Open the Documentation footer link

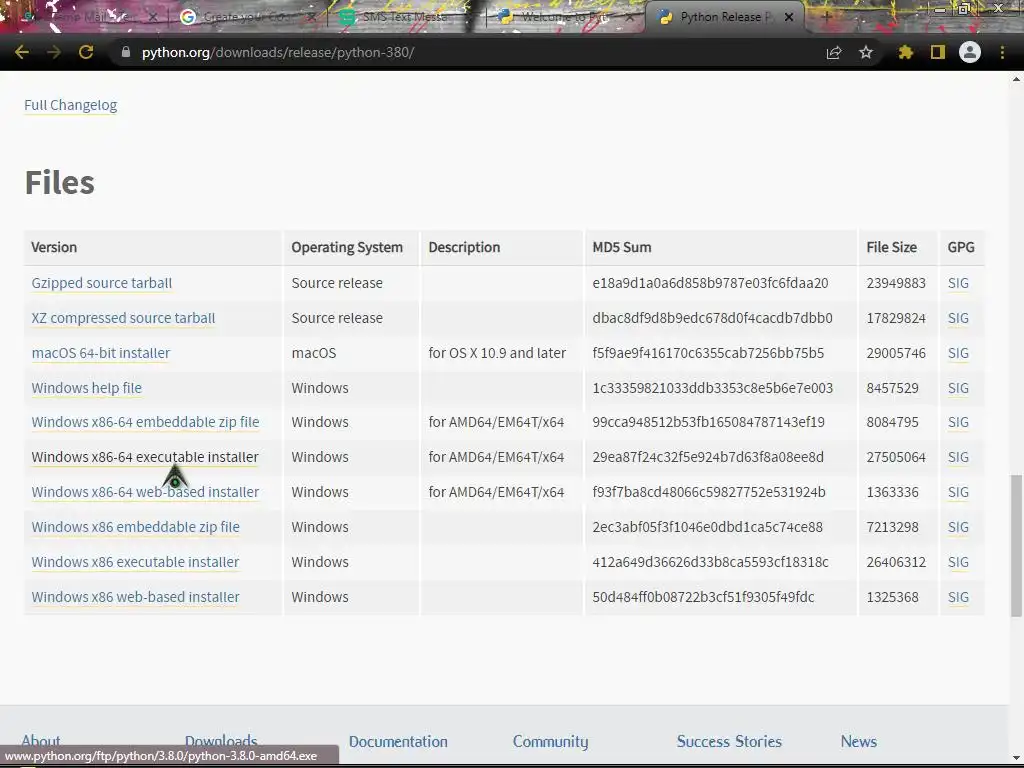398,742
